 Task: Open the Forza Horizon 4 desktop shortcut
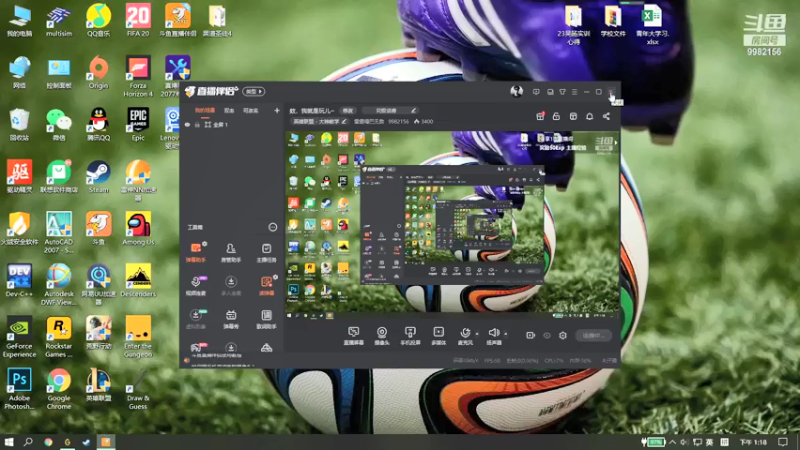(x=138, y=77)
